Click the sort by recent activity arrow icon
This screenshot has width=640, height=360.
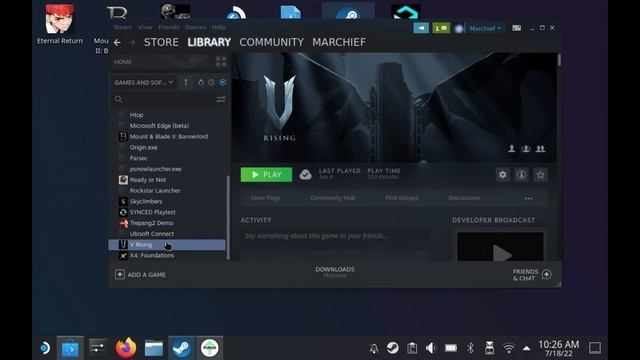tap(186, 82)
